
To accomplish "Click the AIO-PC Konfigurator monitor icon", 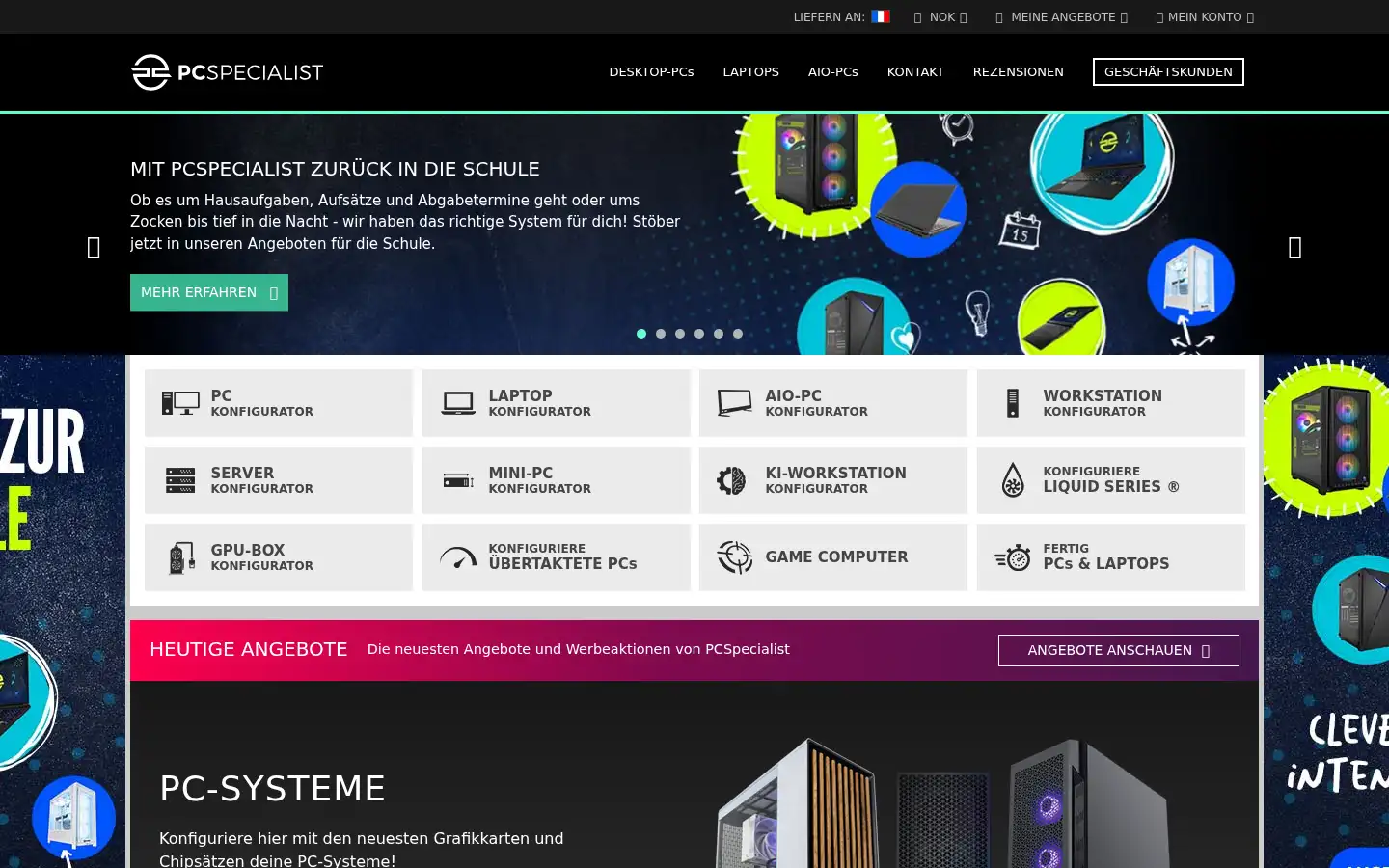I will (735, 403).
